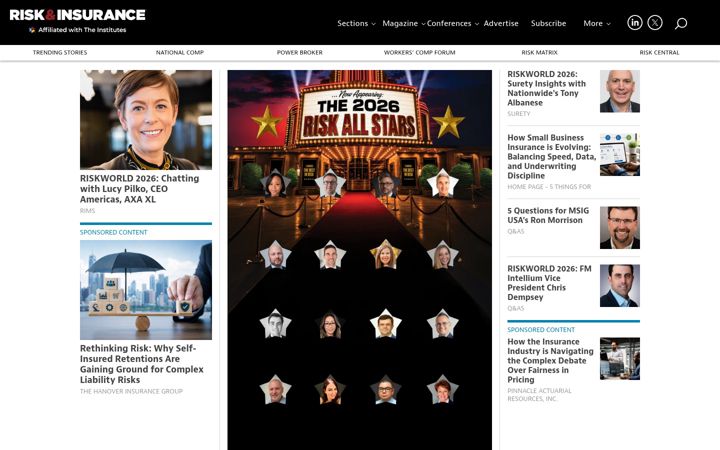Open small business laptop thumbnail
Viewport: 720px width, 450px height.
click(x=619, y=155)
